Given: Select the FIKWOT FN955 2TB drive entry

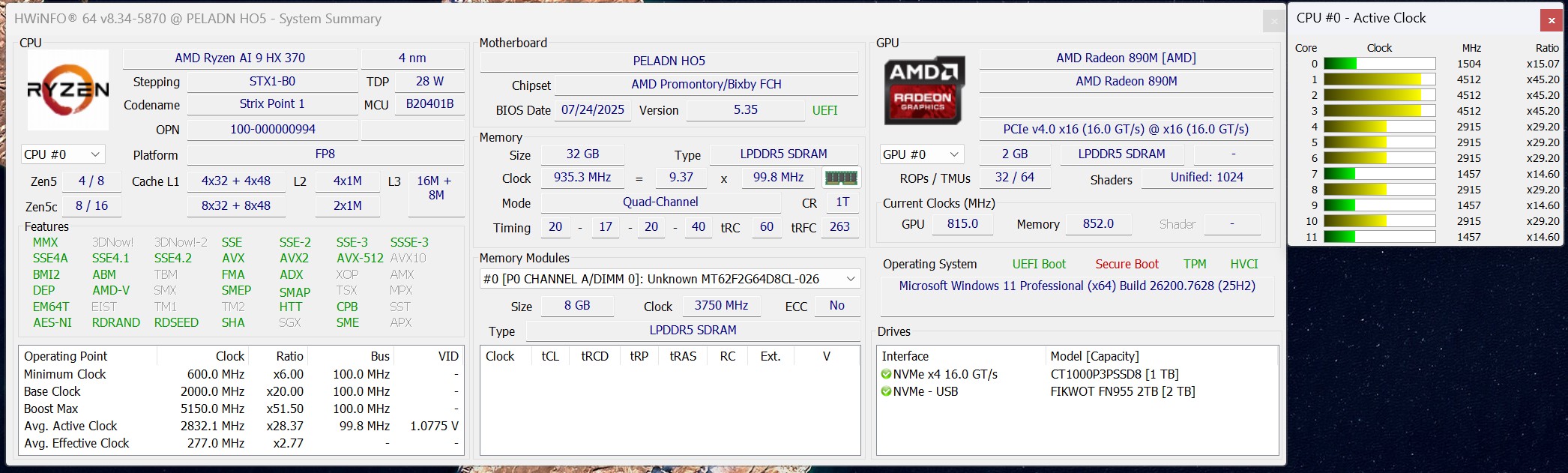Looking at the screenshot, I should click(1122, 391).
